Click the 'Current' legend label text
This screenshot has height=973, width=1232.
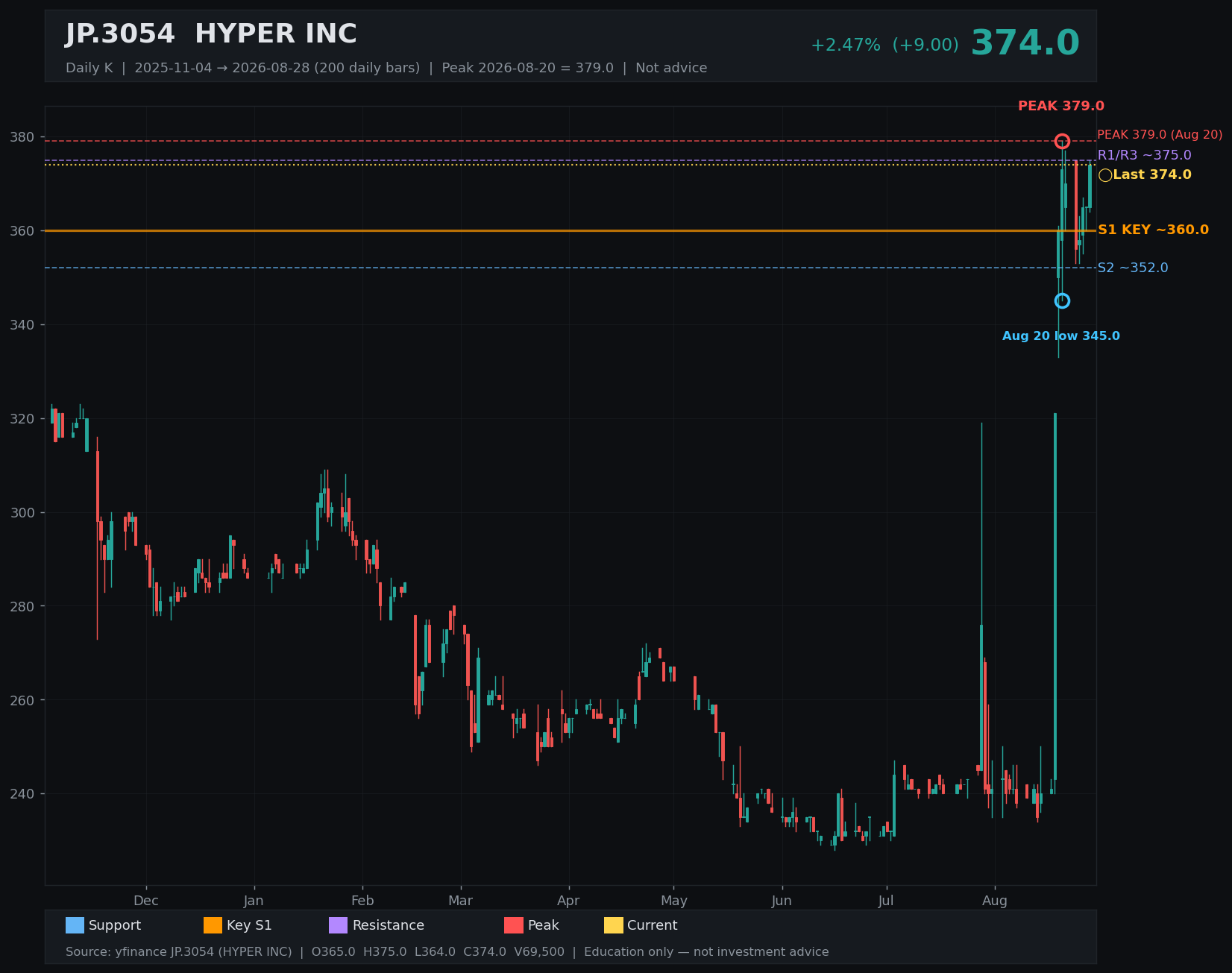[x=653, y=925]
